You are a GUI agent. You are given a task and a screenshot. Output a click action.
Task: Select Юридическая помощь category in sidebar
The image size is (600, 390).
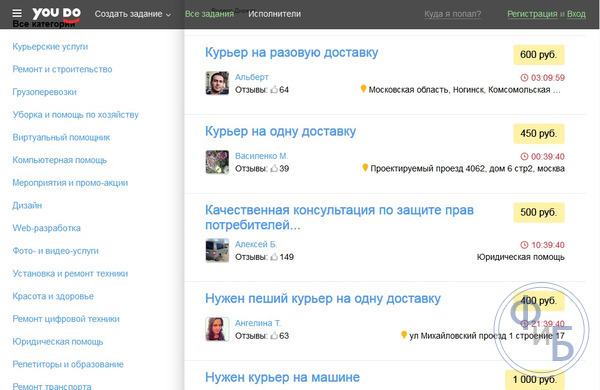click(57, 342)
